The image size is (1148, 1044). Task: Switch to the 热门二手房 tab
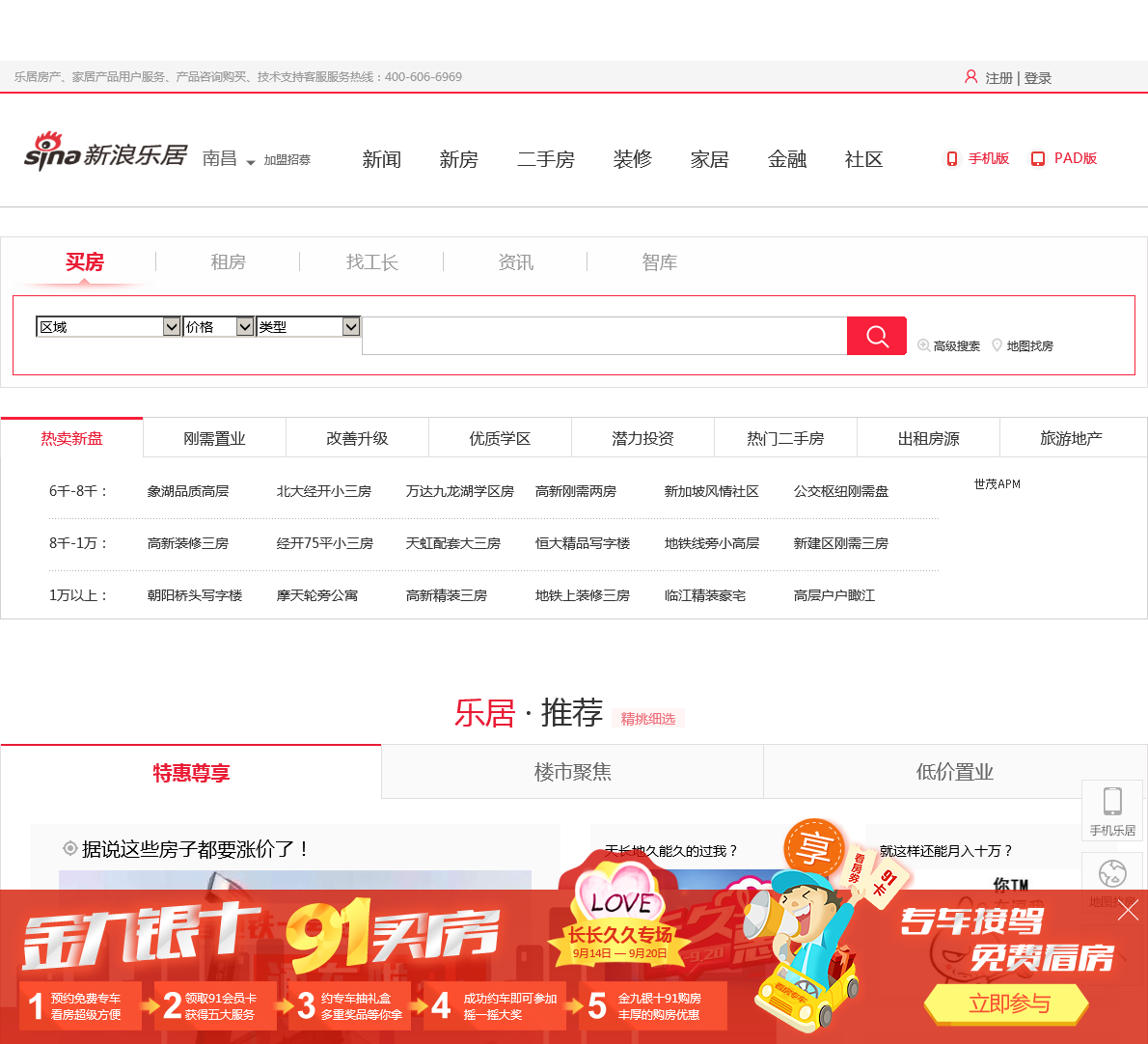point(785,438)
